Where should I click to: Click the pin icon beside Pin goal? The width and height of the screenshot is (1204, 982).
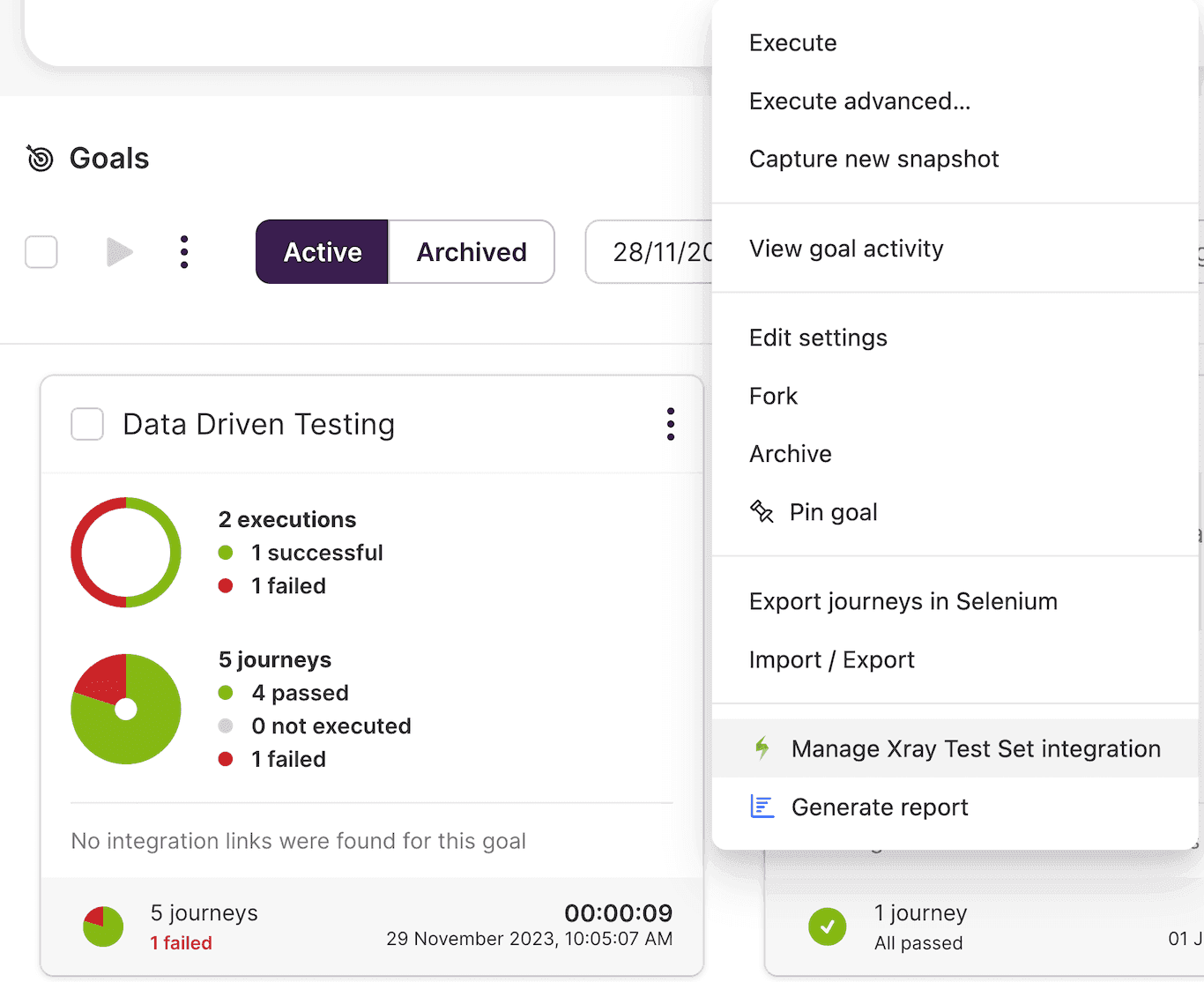(762, 512)
